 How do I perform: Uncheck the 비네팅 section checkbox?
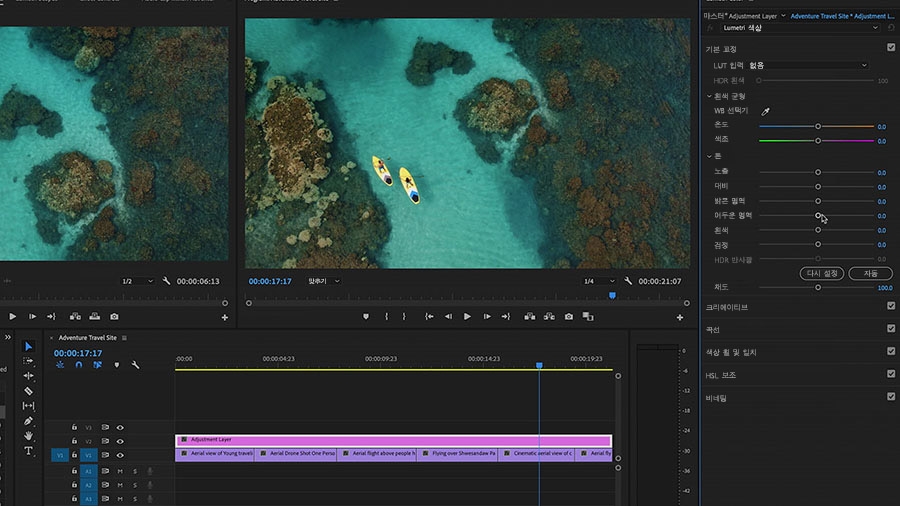891,397
